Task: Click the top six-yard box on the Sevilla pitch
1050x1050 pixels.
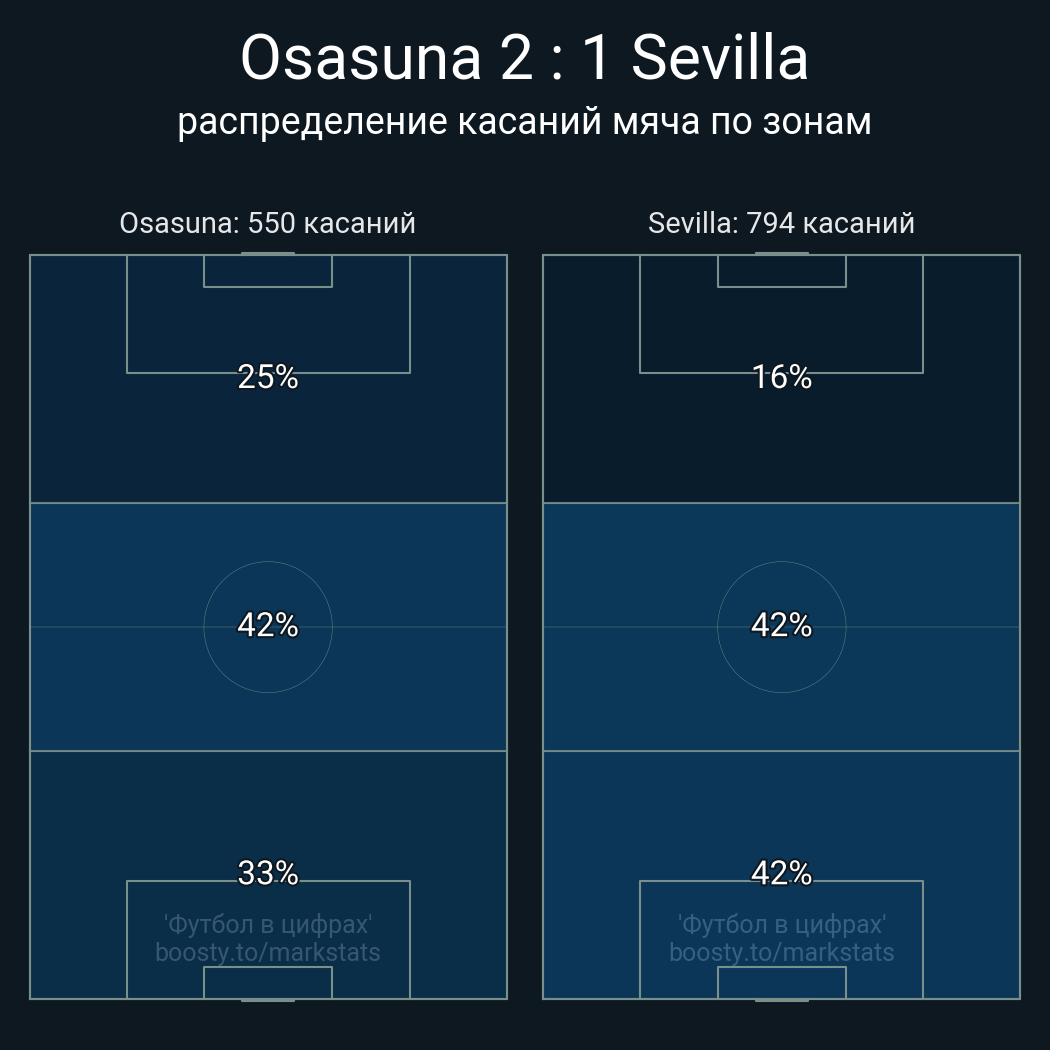Action: pyautogui.click(x=781, y=271)
